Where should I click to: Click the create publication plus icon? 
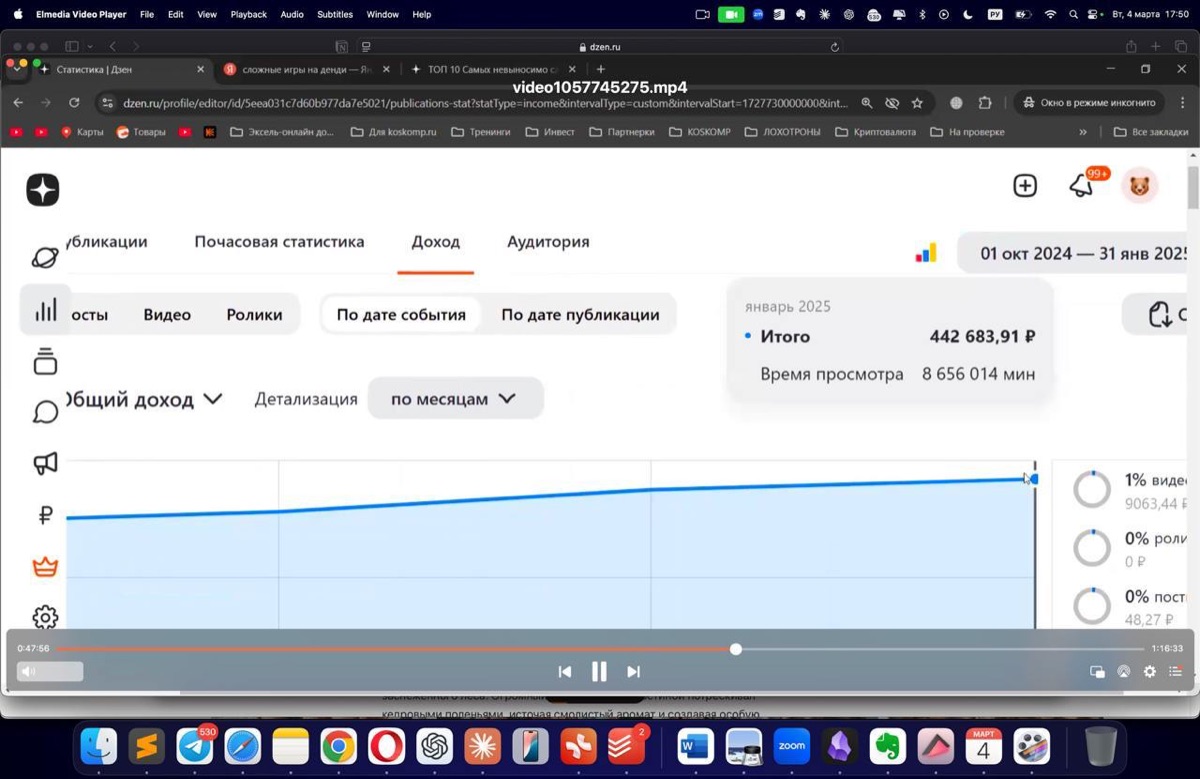[x=1025, y=185]
